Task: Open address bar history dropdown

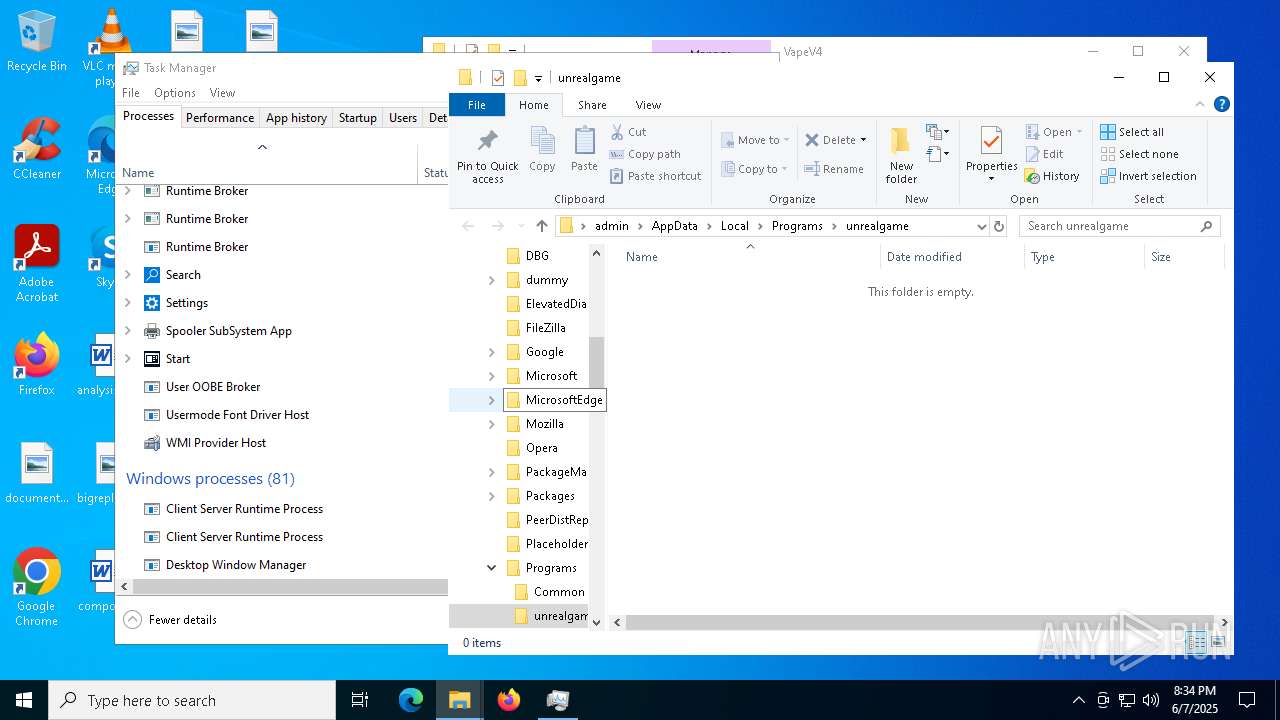Action: (x=981, y=226)
